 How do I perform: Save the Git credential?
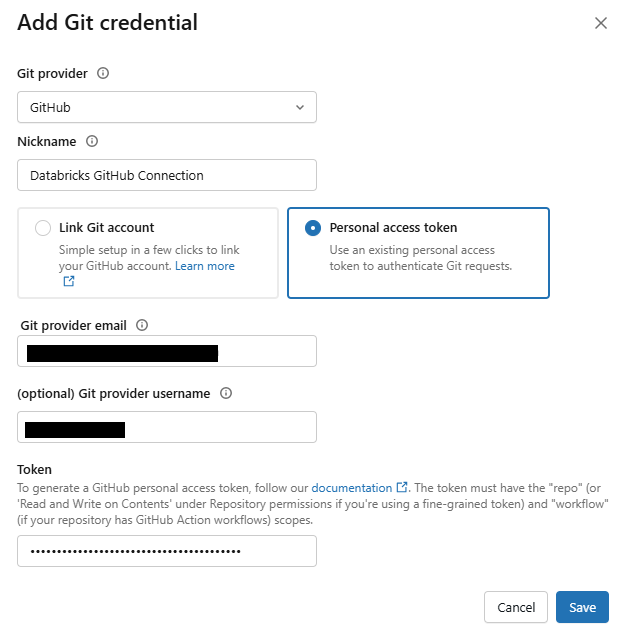click(582, 607)
